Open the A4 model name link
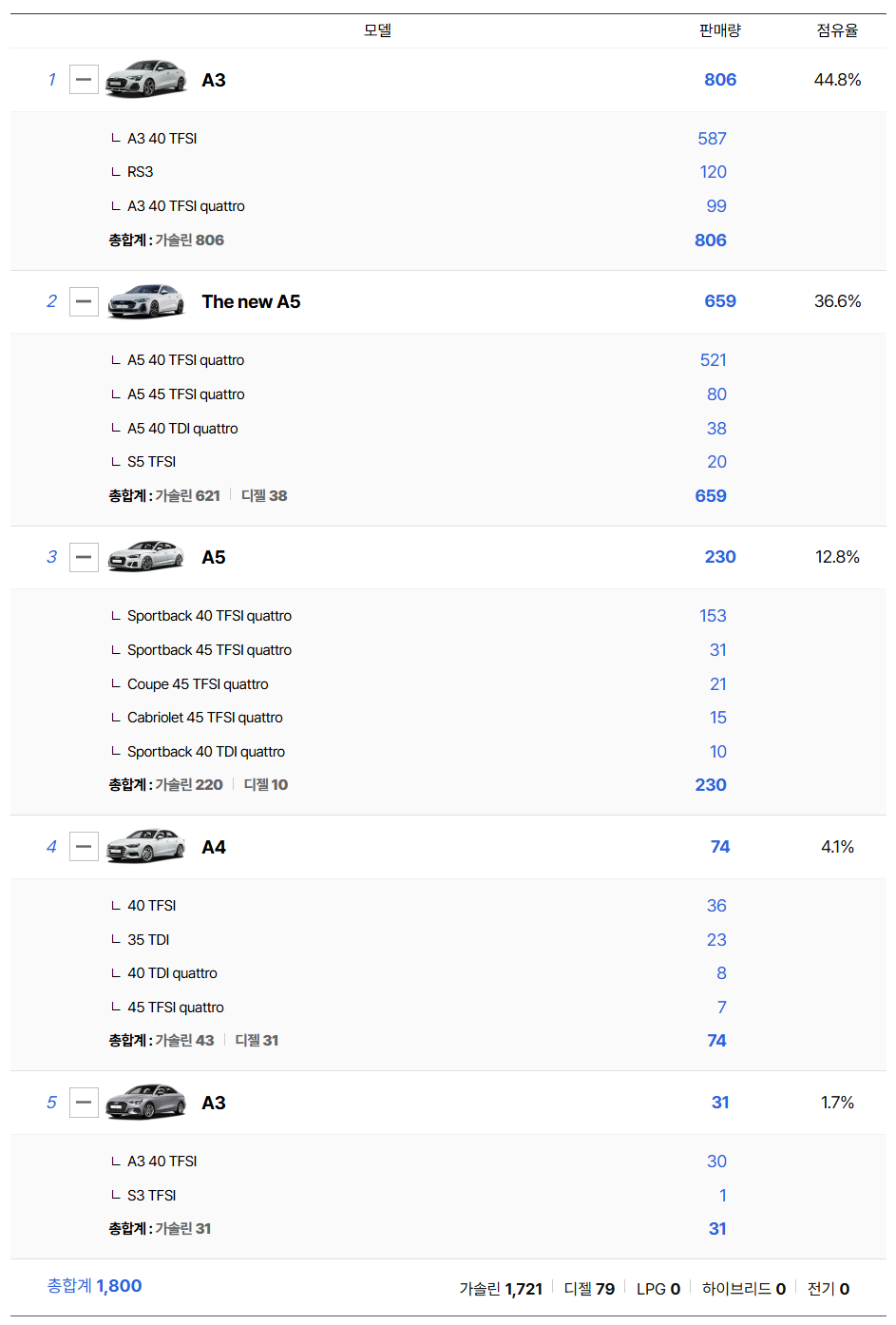The image size is (896, 1325). click(x=214, y=847)
